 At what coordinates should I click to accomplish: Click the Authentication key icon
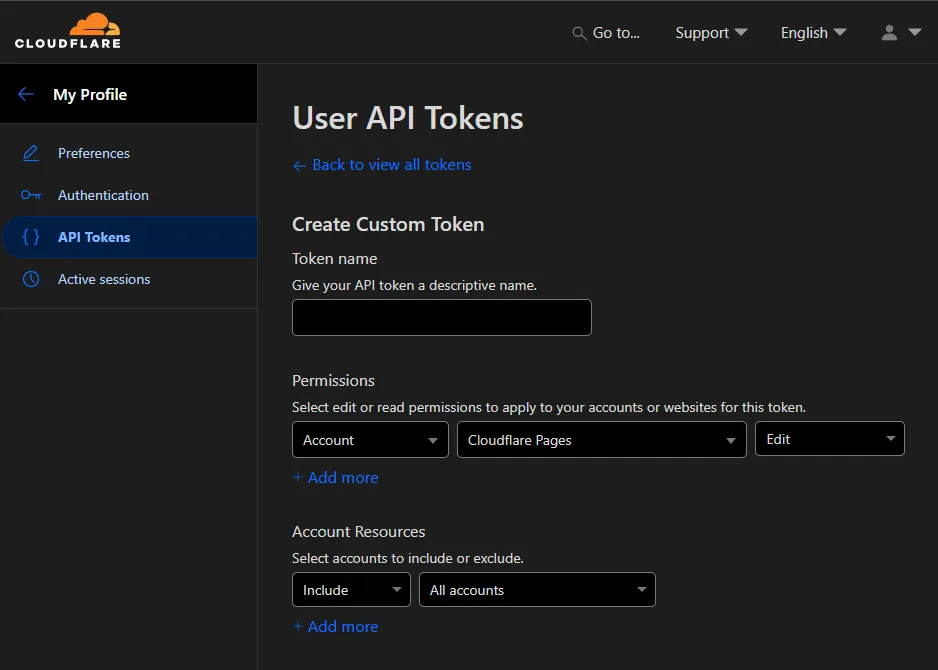[31, 195]
